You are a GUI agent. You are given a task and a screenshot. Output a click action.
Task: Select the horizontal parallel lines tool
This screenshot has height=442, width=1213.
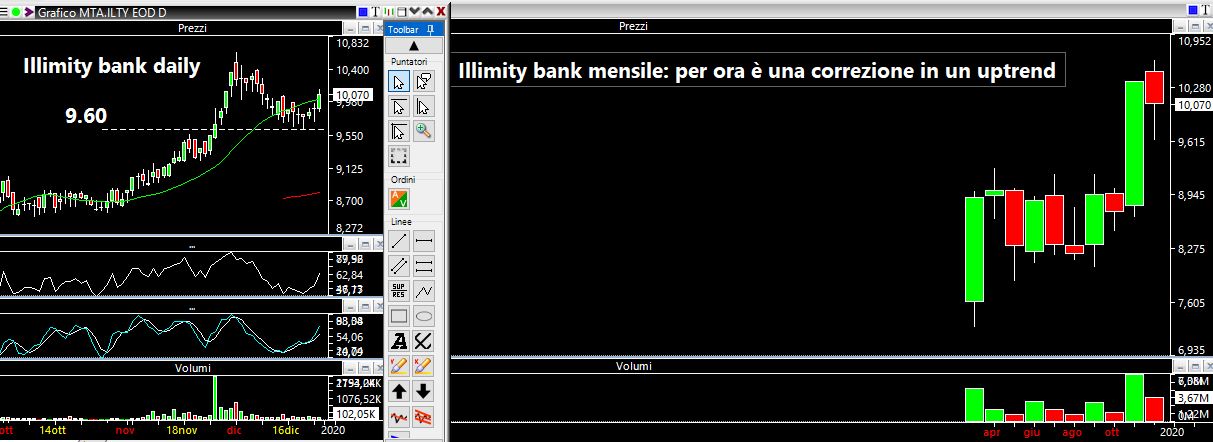tap(423, 266)
